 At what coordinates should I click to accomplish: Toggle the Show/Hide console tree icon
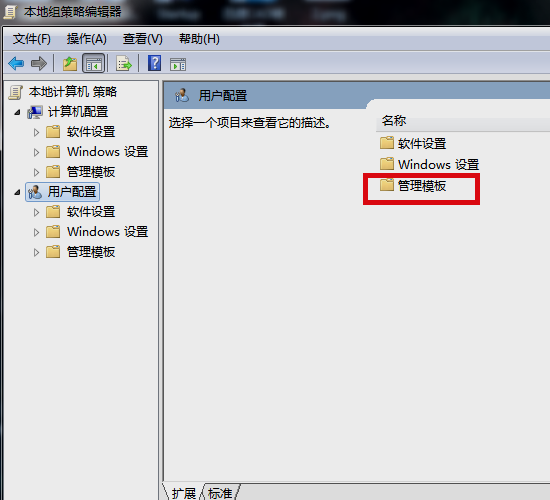pos(93,64)
